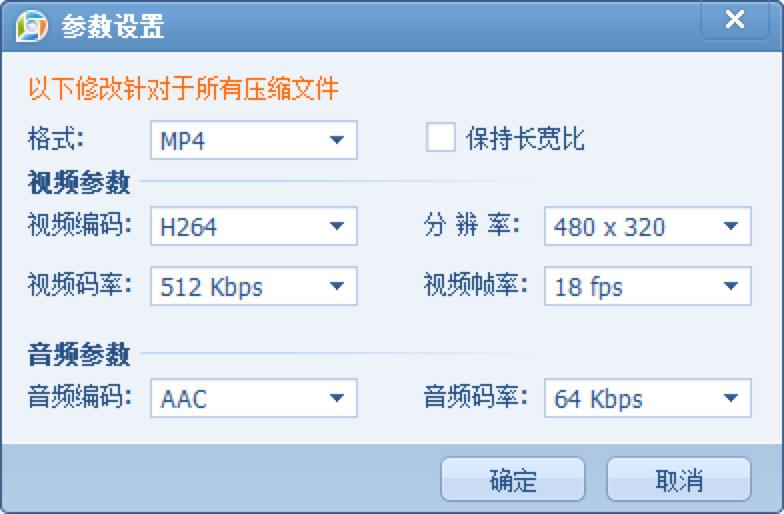Click the app logo icon in title bar
This screenshot has width=784, height=514.
click(31, 26)
